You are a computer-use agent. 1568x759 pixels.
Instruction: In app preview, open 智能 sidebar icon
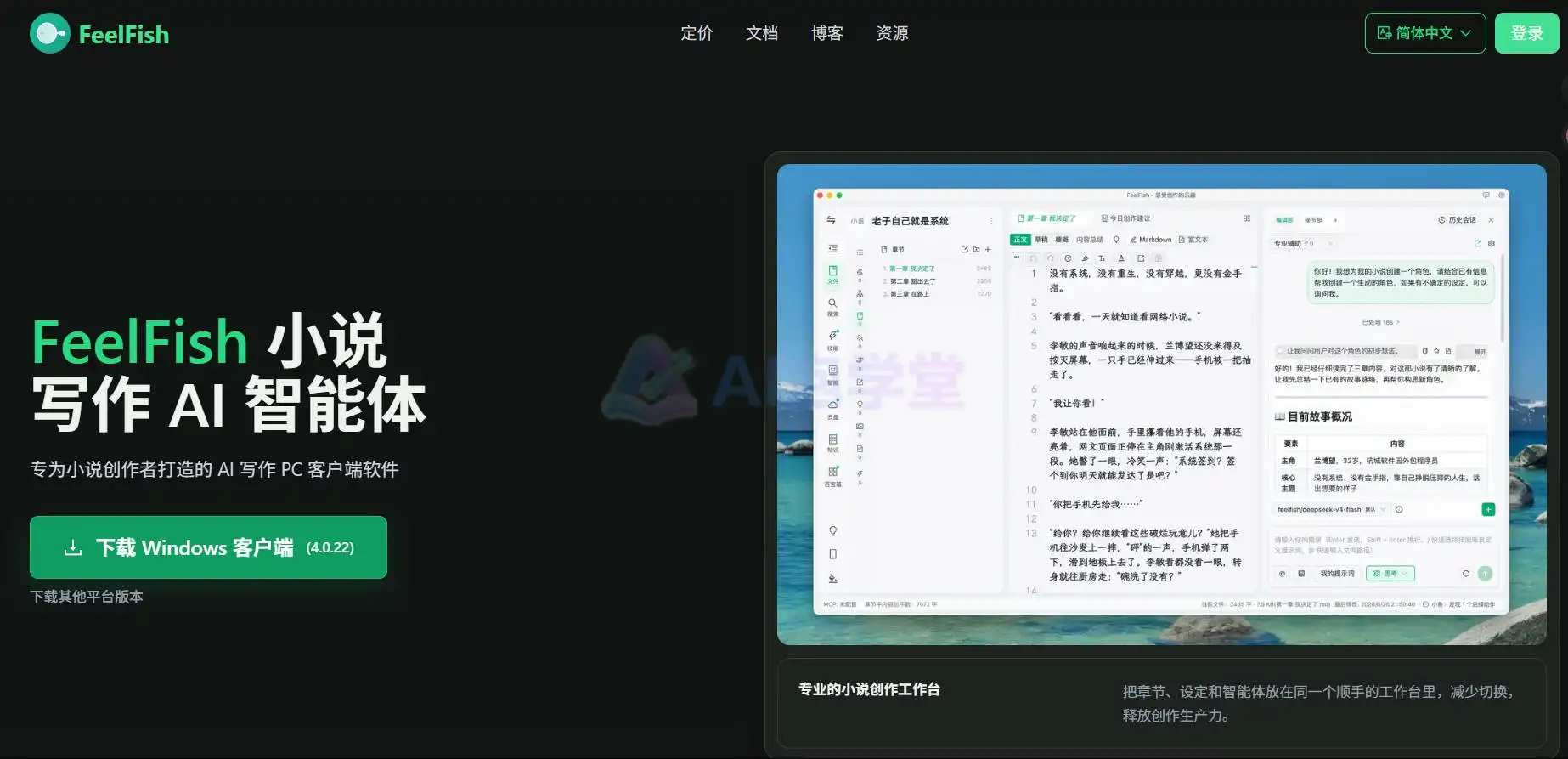(832, 374)
